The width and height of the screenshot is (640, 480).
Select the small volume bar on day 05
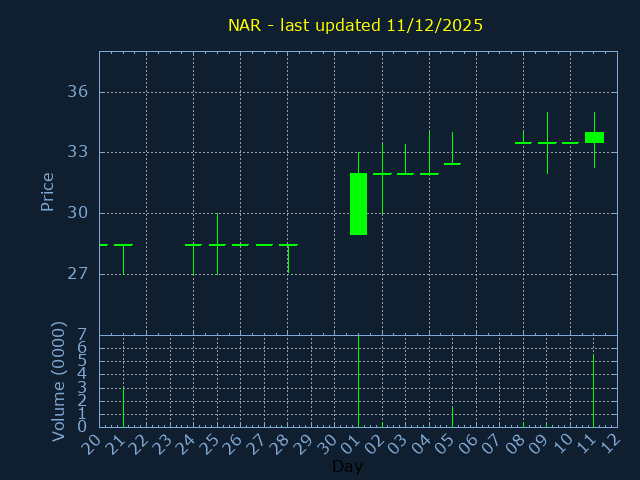click(452, 416)
